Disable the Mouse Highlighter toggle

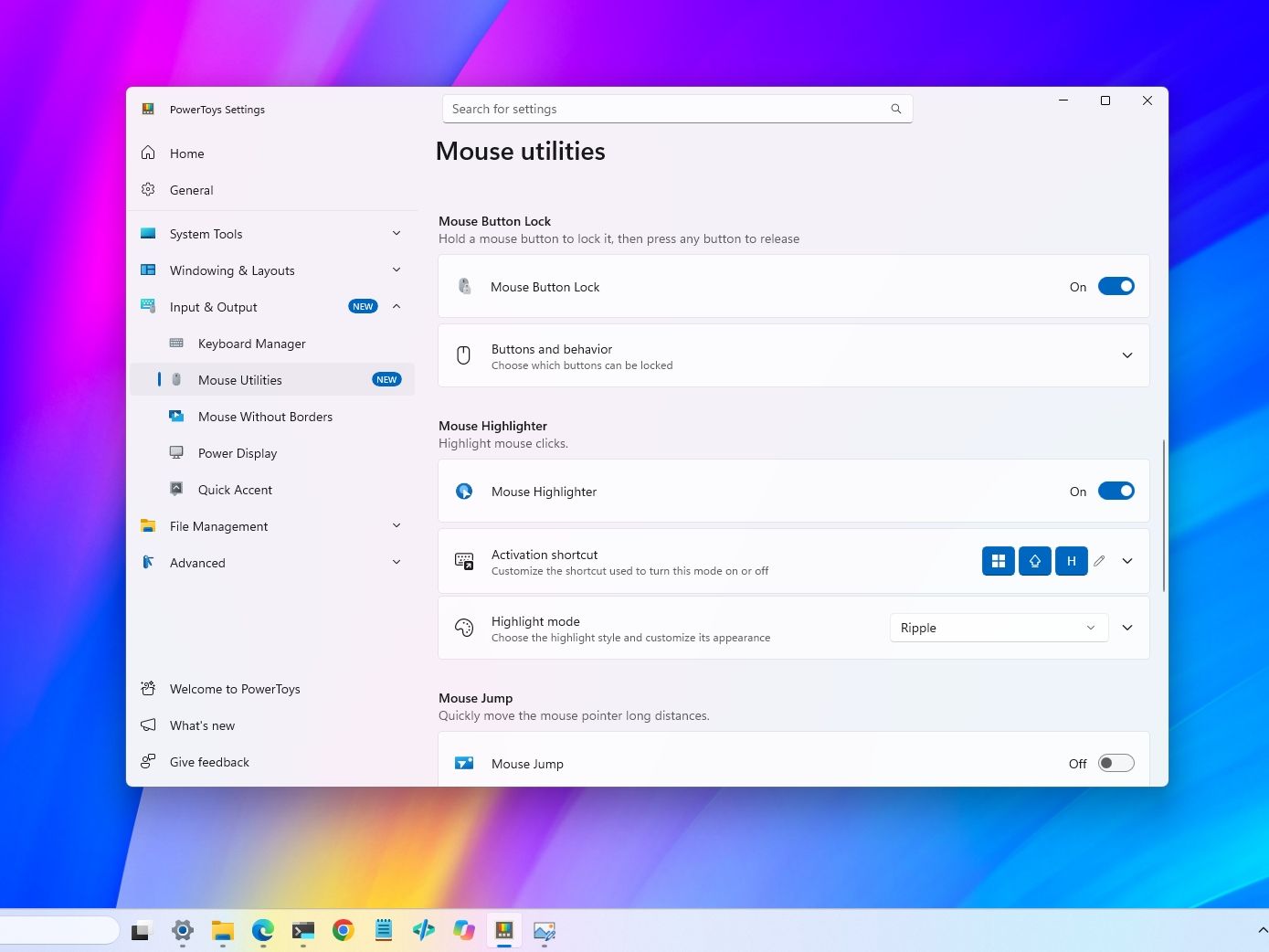tap(1116, 491)
